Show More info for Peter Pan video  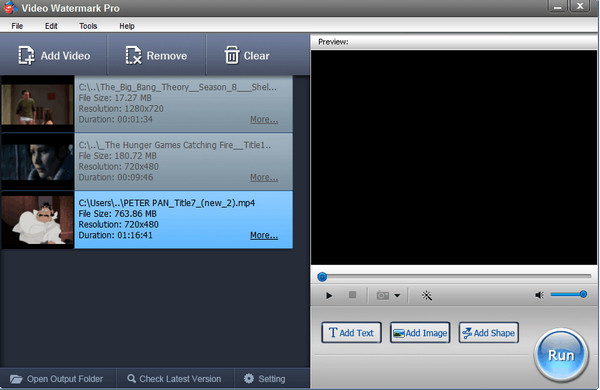pyautogui.click(x=264, y=235)
